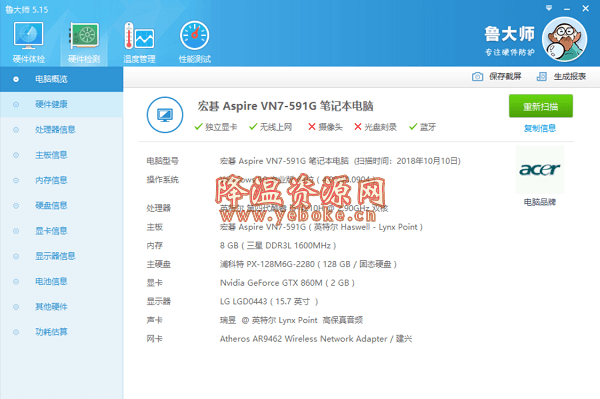Click the green 重新扫描 rescan button
The height and width of the screenshot is (399, 600).
coord(541,106)
